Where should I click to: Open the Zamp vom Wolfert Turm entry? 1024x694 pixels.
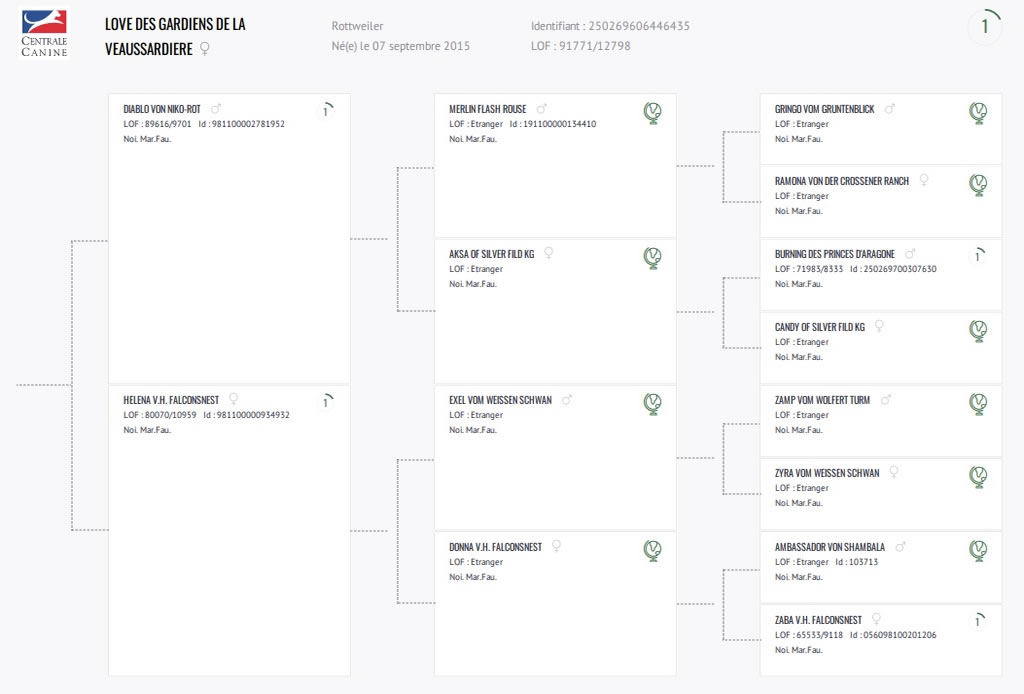click(822, 400)
